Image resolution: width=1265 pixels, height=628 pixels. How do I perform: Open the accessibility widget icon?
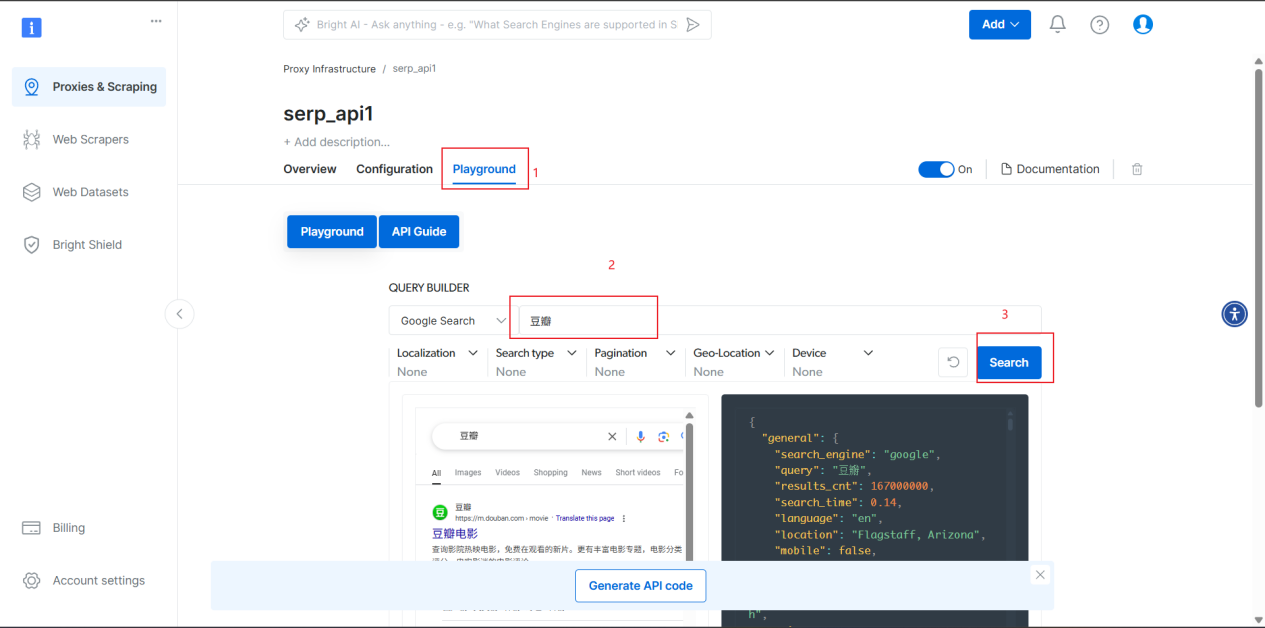pos(1235,314)
